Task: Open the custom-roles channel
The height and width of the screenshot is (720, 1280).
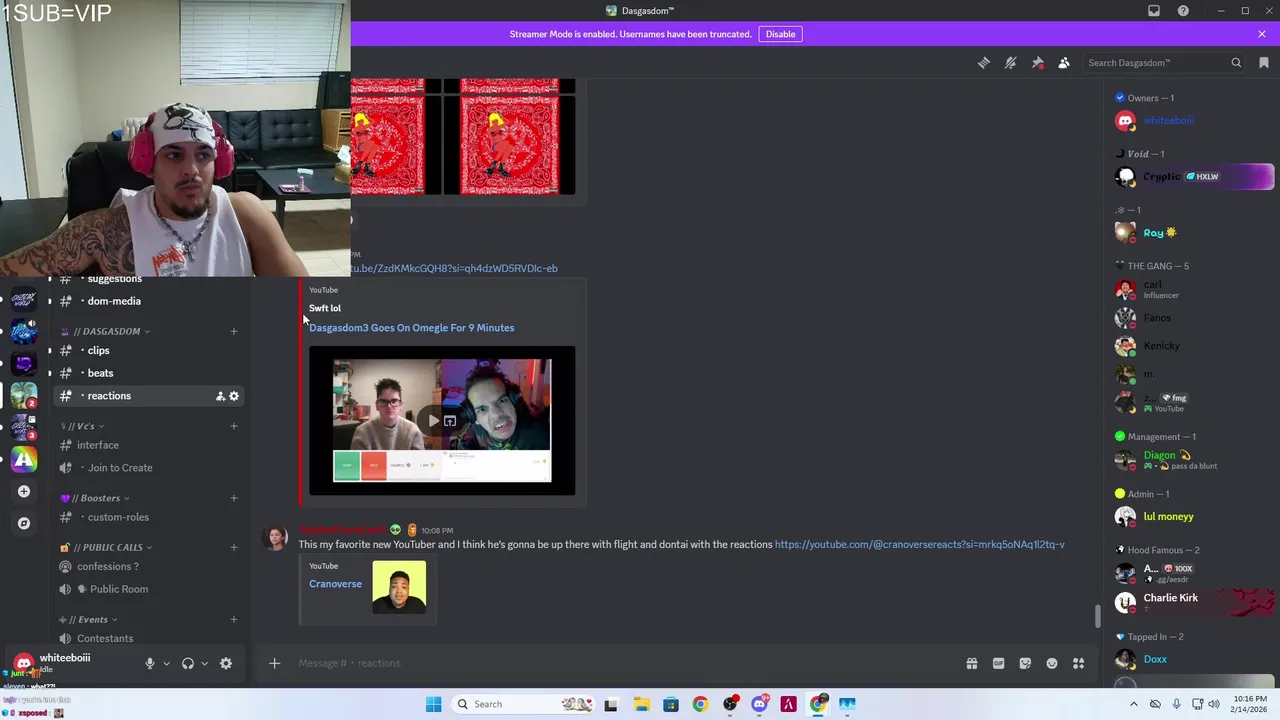Action: tap(148, 517)
